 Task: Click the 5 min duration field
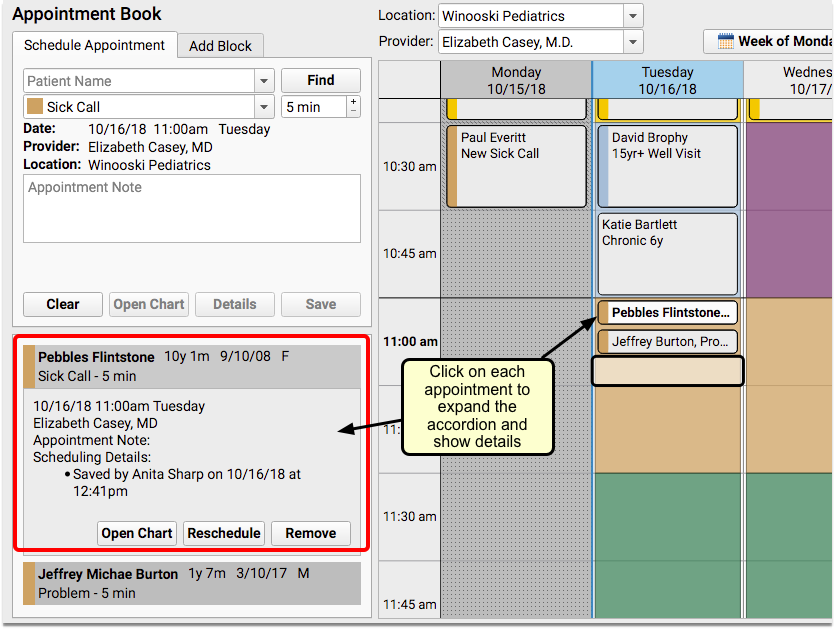coord(314,107)
